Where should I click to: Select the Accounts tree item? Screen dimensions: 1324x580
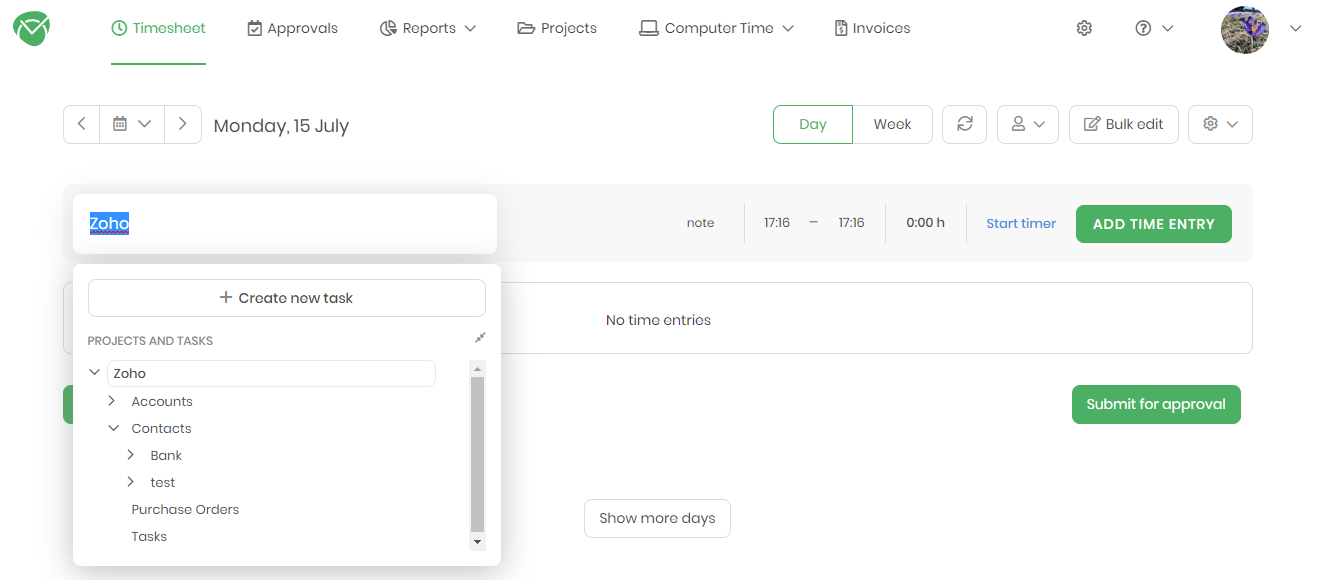(162, 401)
